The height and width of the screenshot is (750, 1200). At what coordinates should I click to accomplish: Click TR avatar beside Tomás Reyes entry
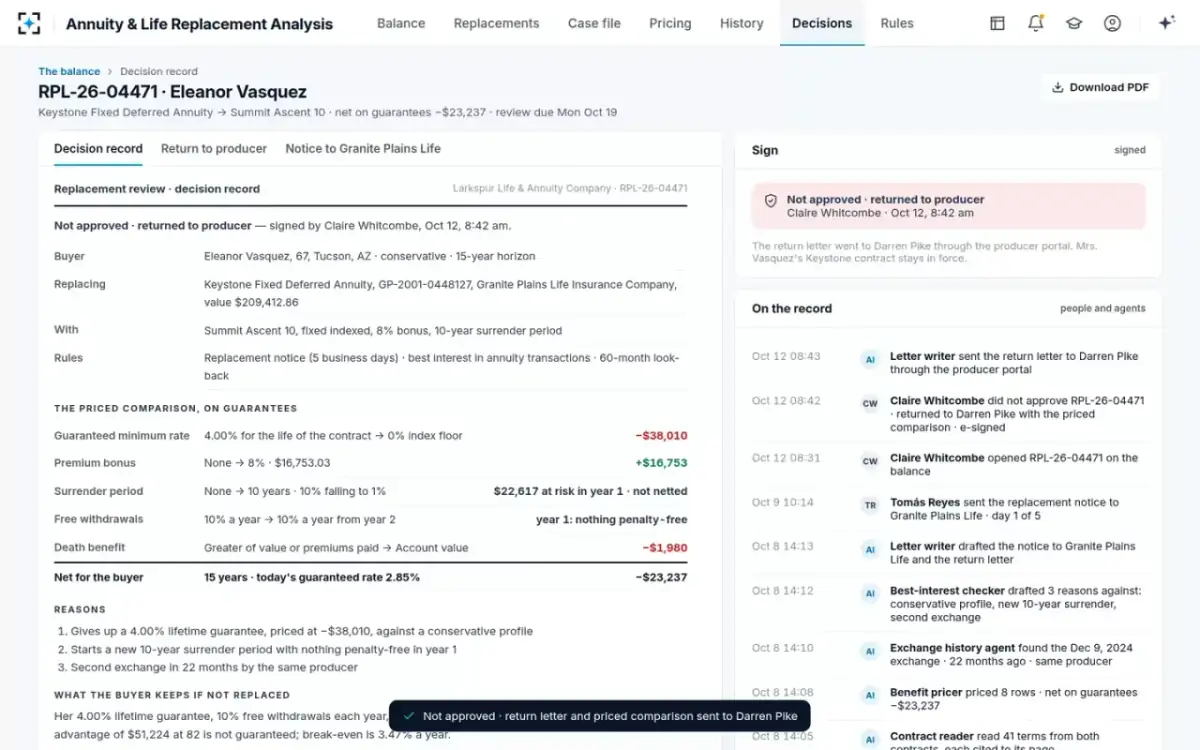tap(870, 505)
